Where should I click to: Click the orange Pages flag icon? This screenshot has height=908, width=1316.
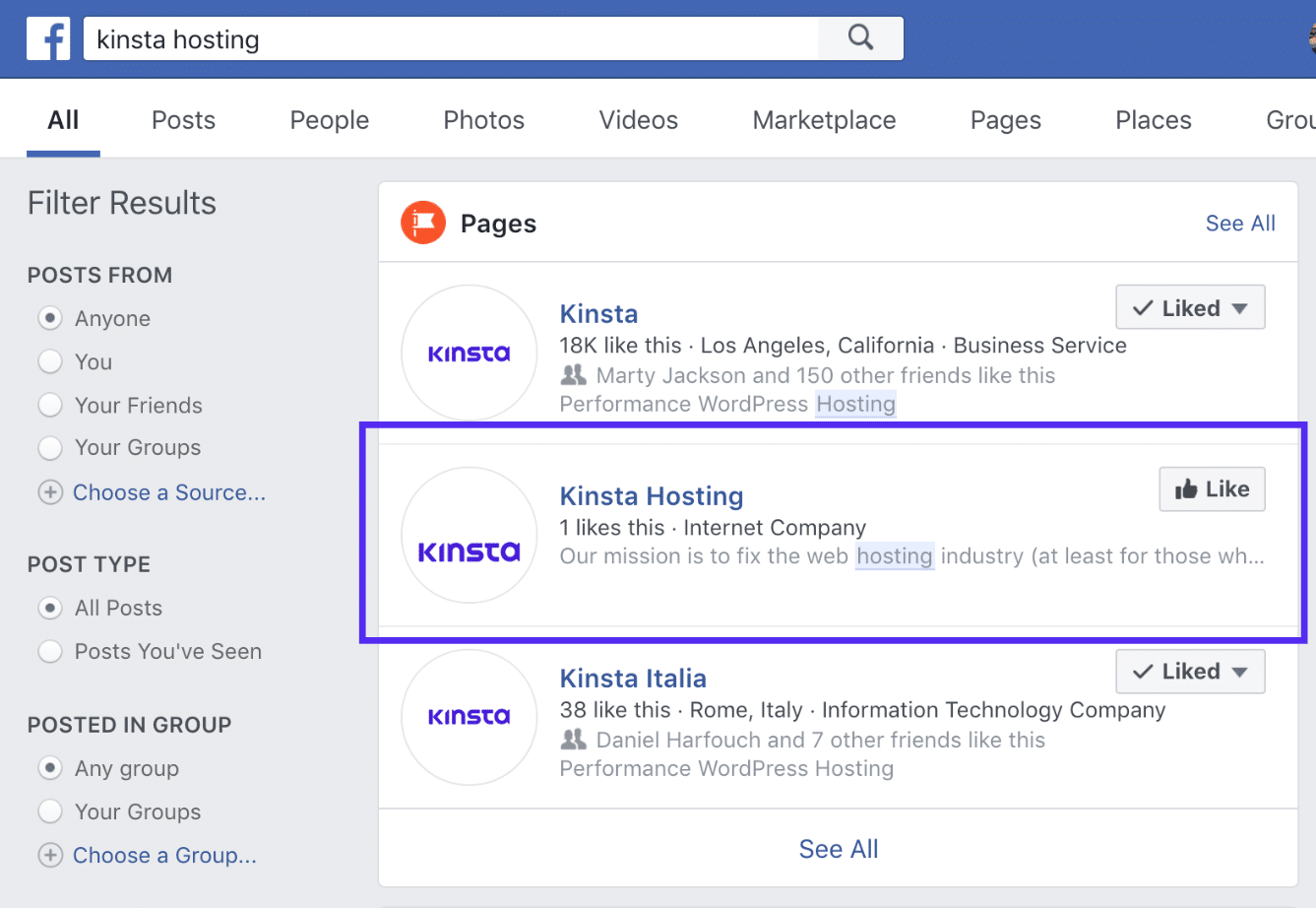pos(422,223)
